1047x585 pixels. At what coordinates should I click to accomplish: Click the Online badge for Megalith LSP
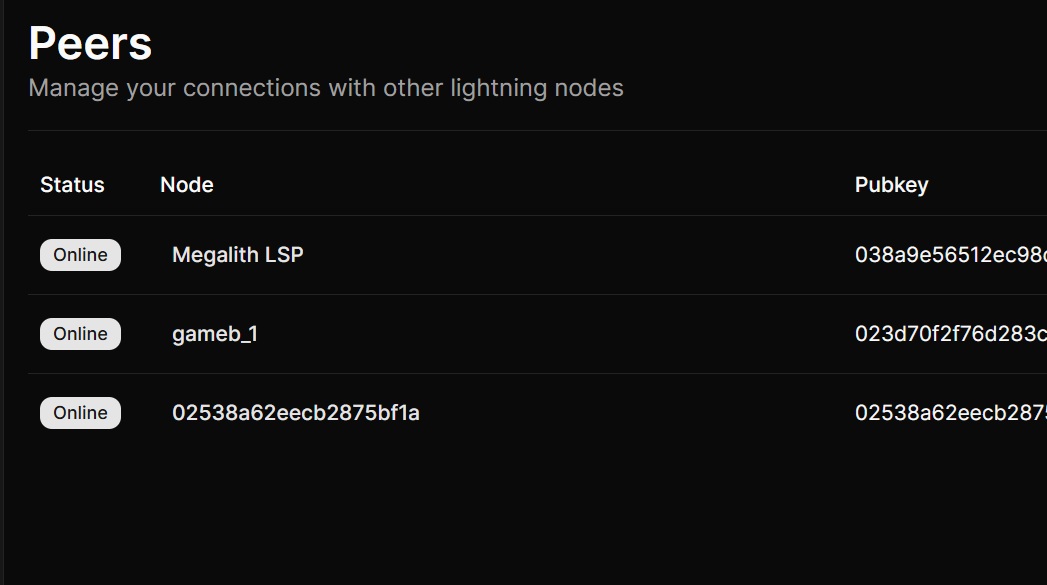(80, 255)
